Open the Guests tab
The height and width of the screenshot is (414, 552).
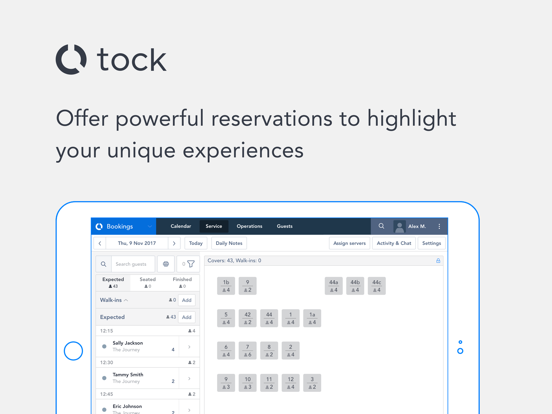284,226
